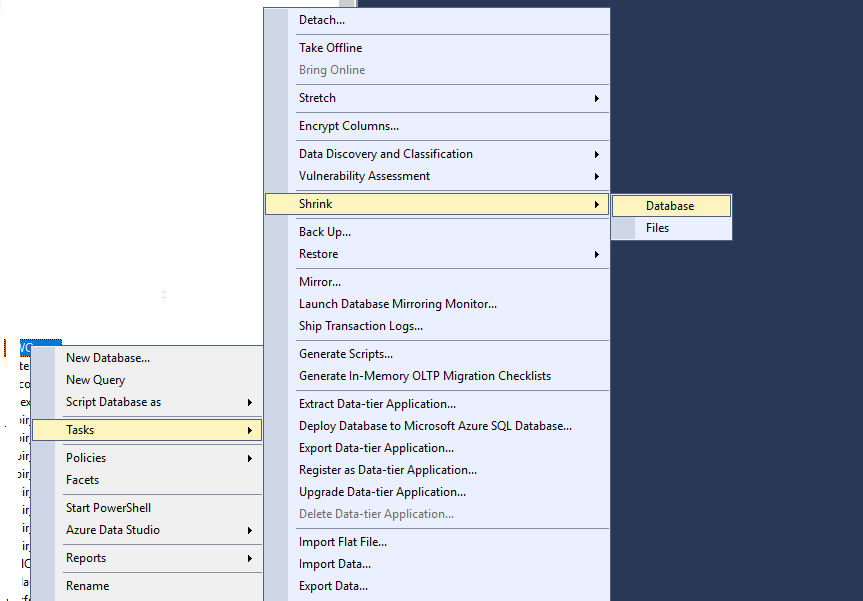Open Encrypt Columns... wizard
The height and width of the screenshot is (601, 863).
pyautogui.click(x=349, y=126)
